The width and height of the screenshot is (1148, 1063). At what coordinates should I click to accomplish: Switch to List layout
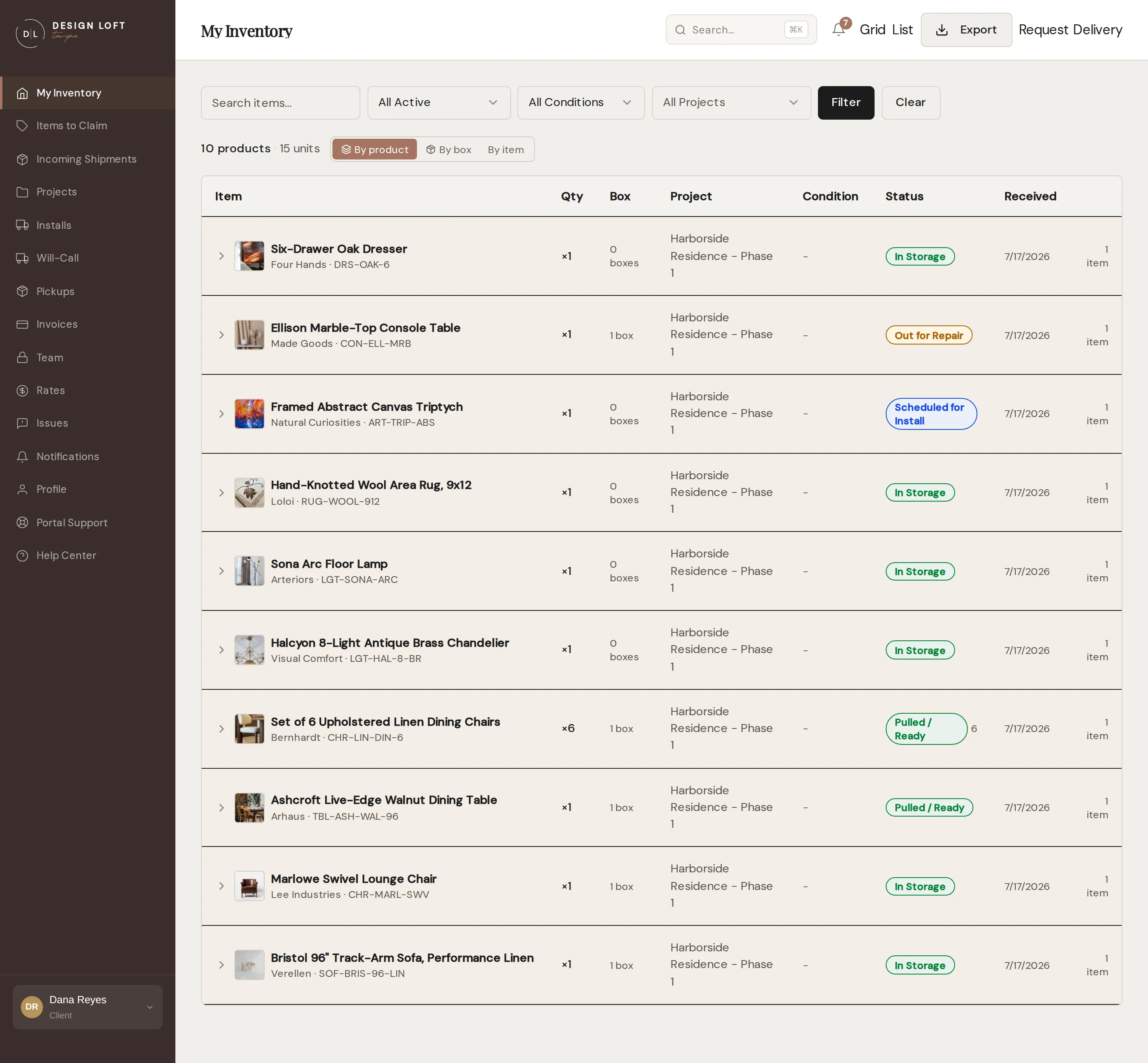coord(902,30)
